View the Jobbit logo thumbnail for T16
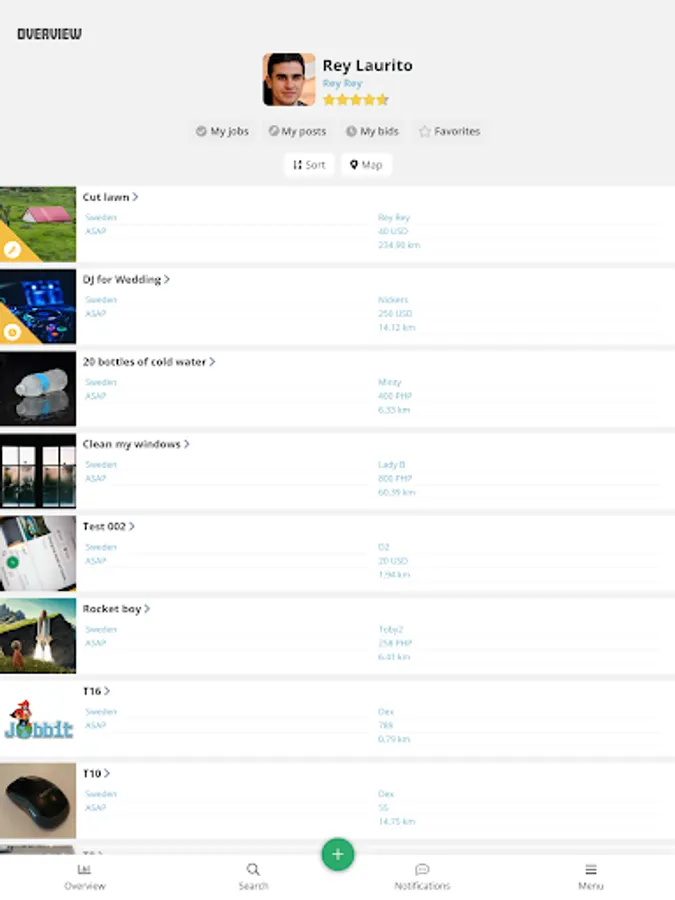The height and width of the screenshot is (900, 675). 38,718
